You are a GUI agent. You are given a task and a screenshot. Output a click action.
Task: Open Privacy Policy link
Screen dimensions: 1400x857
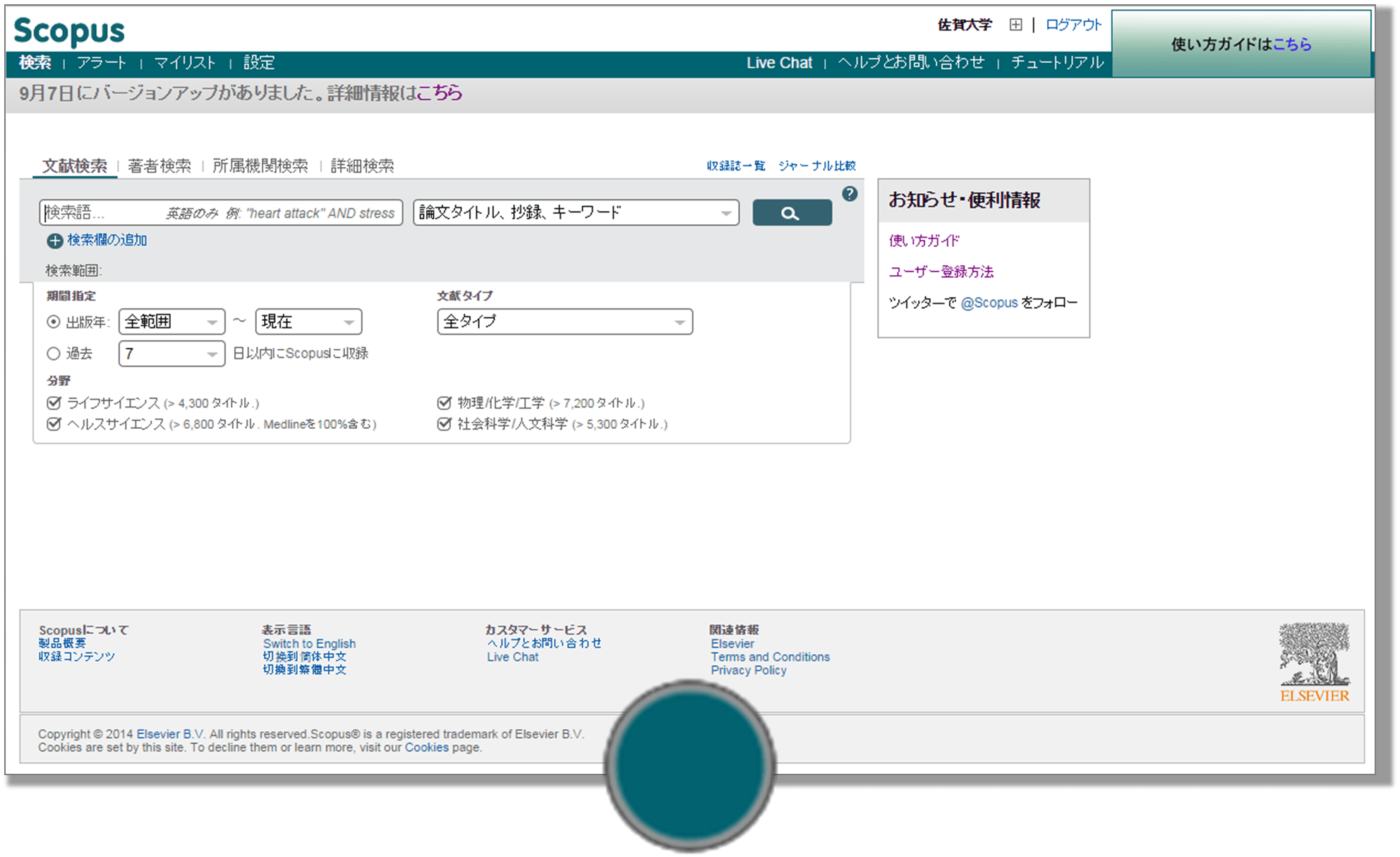(x=749, y=671)
